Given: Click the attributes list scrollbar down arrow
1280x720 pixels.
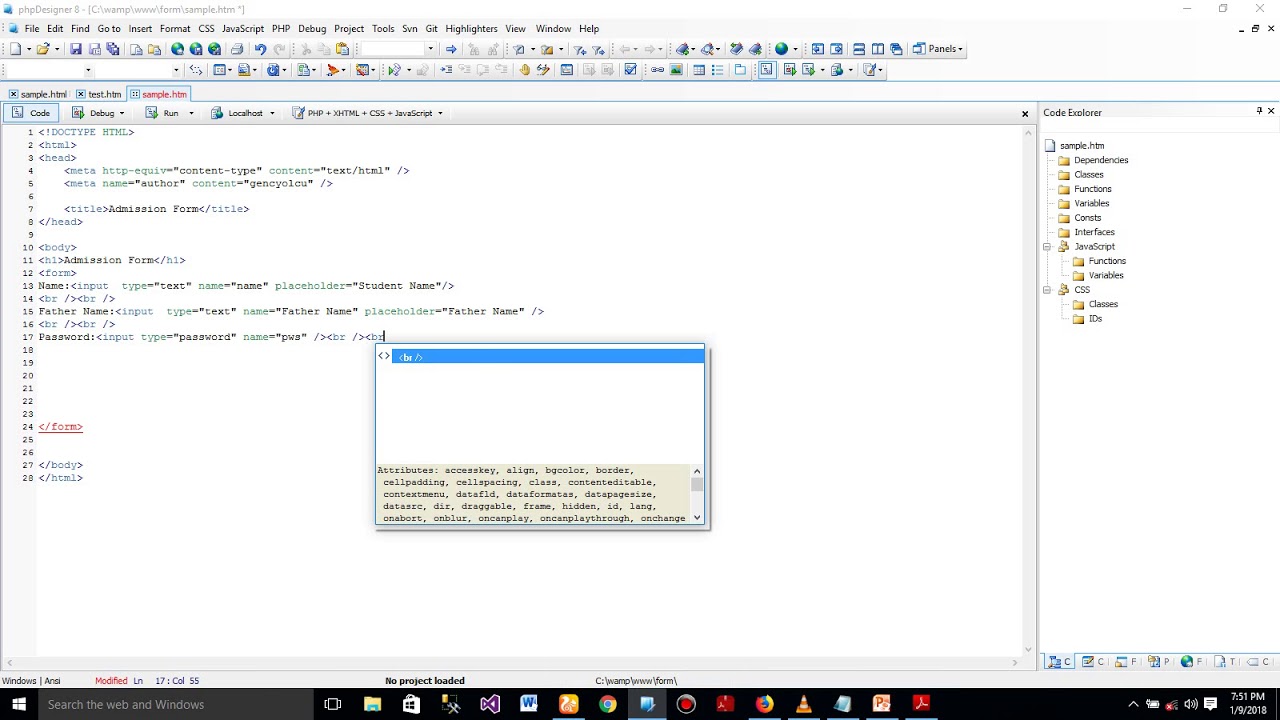Looking at the screenshot, I should click(697, 518).
